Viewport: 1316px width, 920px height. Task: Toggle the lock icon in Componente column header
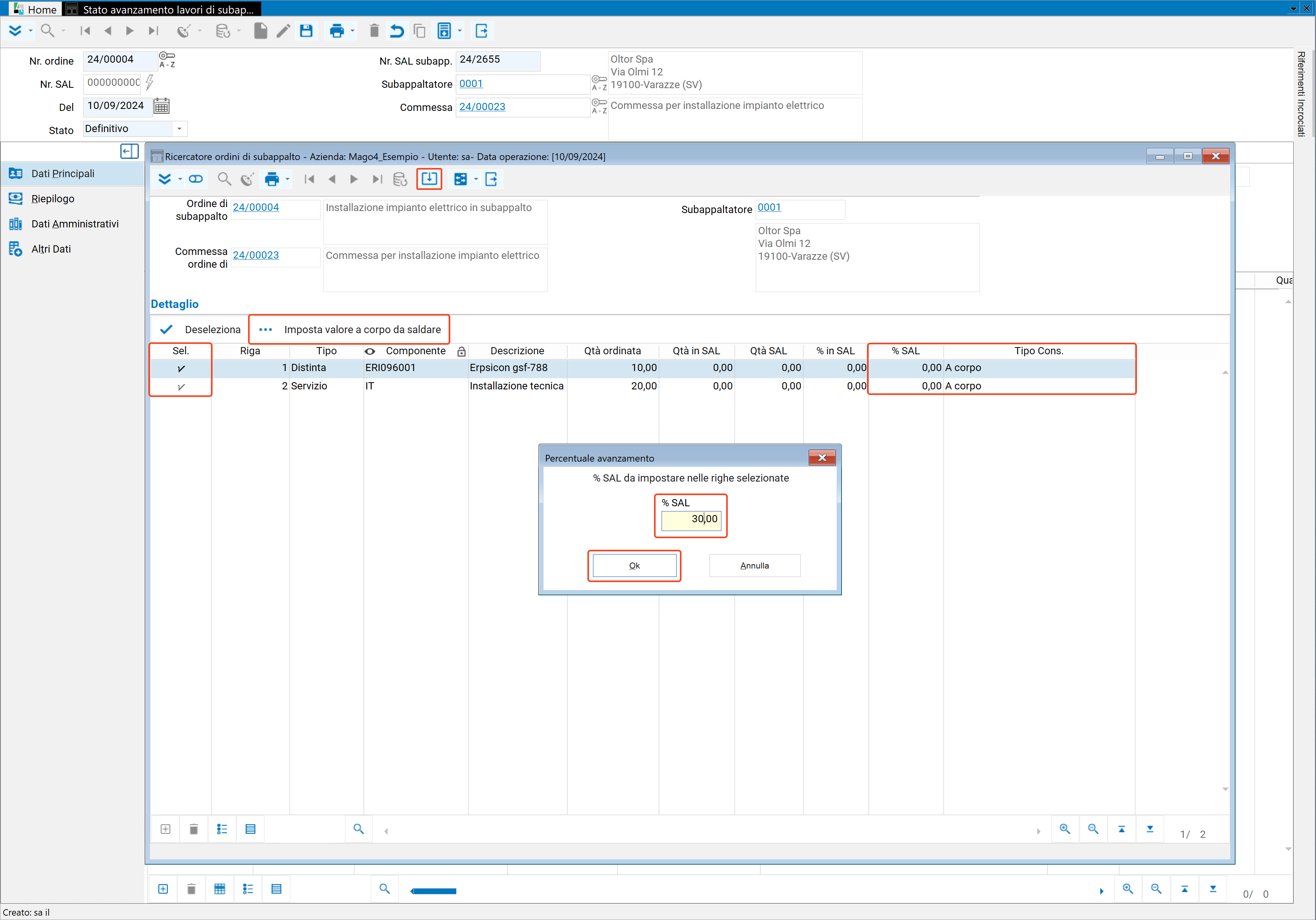[461, 351]
